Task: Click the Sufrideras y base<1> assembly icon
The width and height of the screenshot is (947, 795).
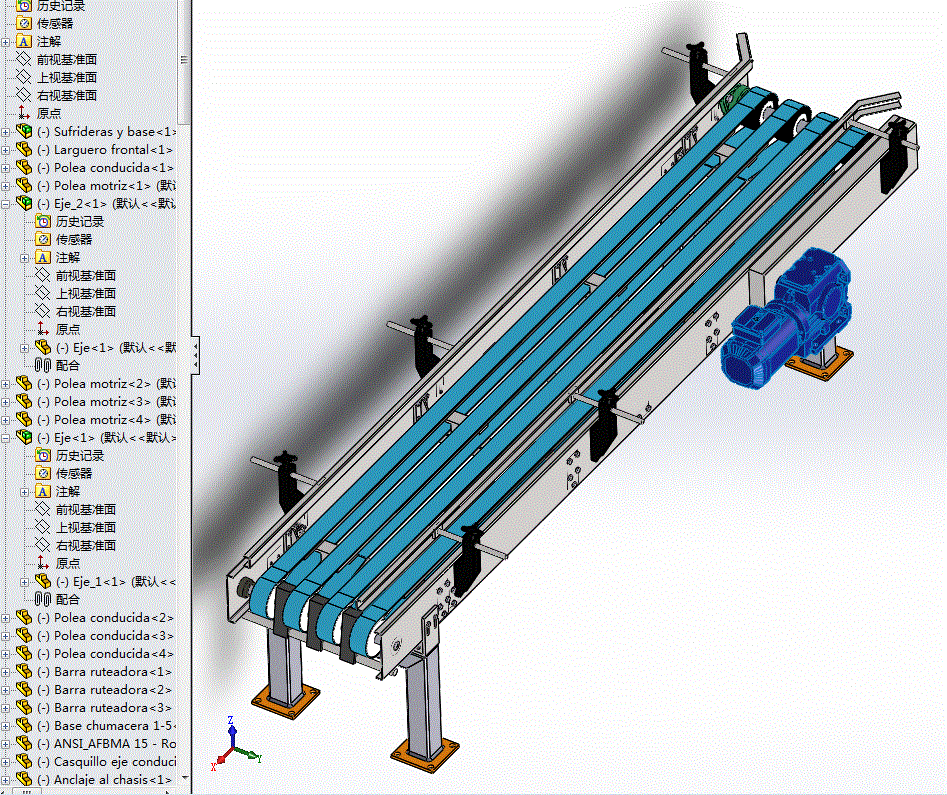Action: 24,131
